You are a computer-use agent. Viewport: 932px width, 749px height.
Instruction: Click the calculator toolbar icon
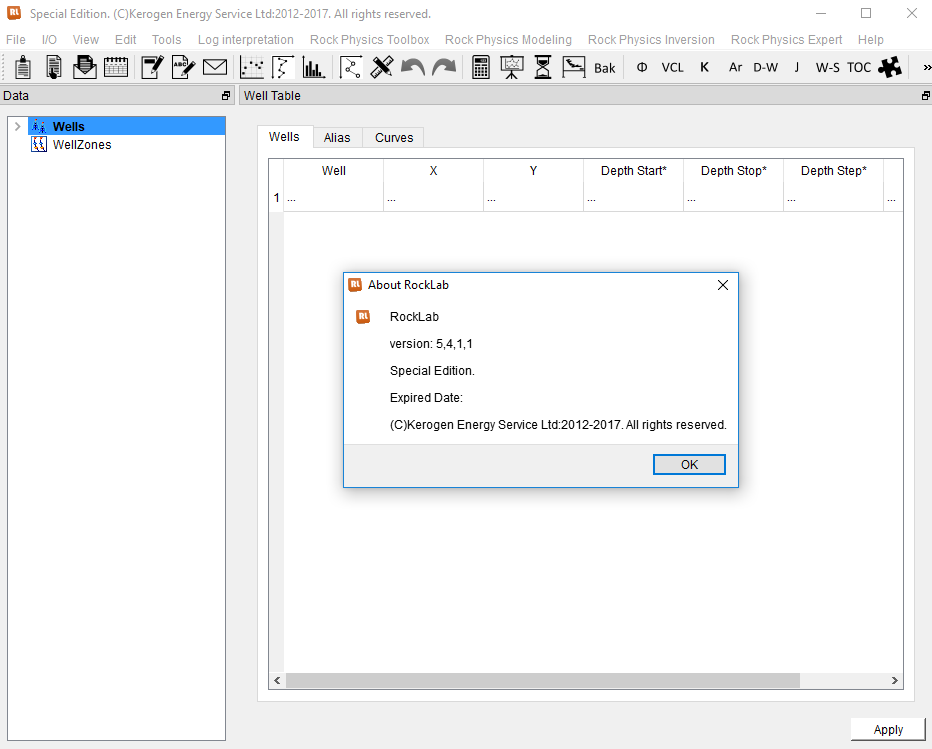[x=481, y=67]
